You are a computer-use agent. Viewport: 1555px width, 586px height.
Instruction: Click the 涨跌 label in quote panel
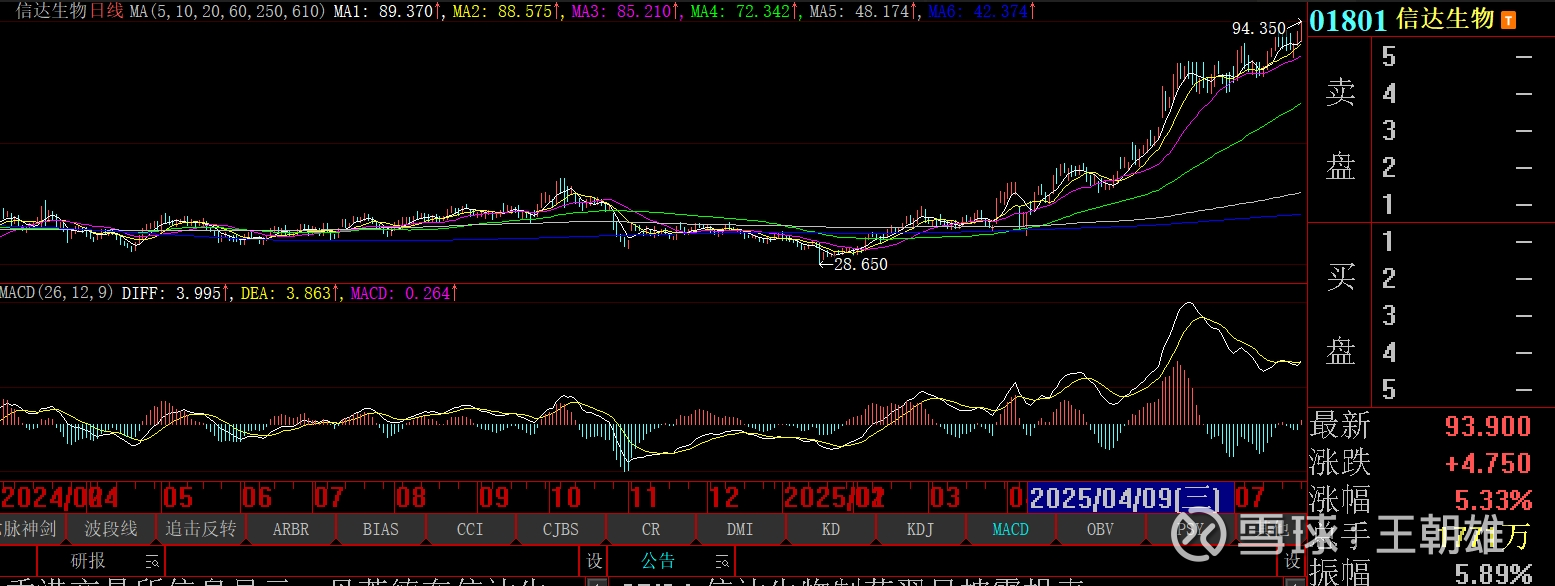pos(1340,464)
